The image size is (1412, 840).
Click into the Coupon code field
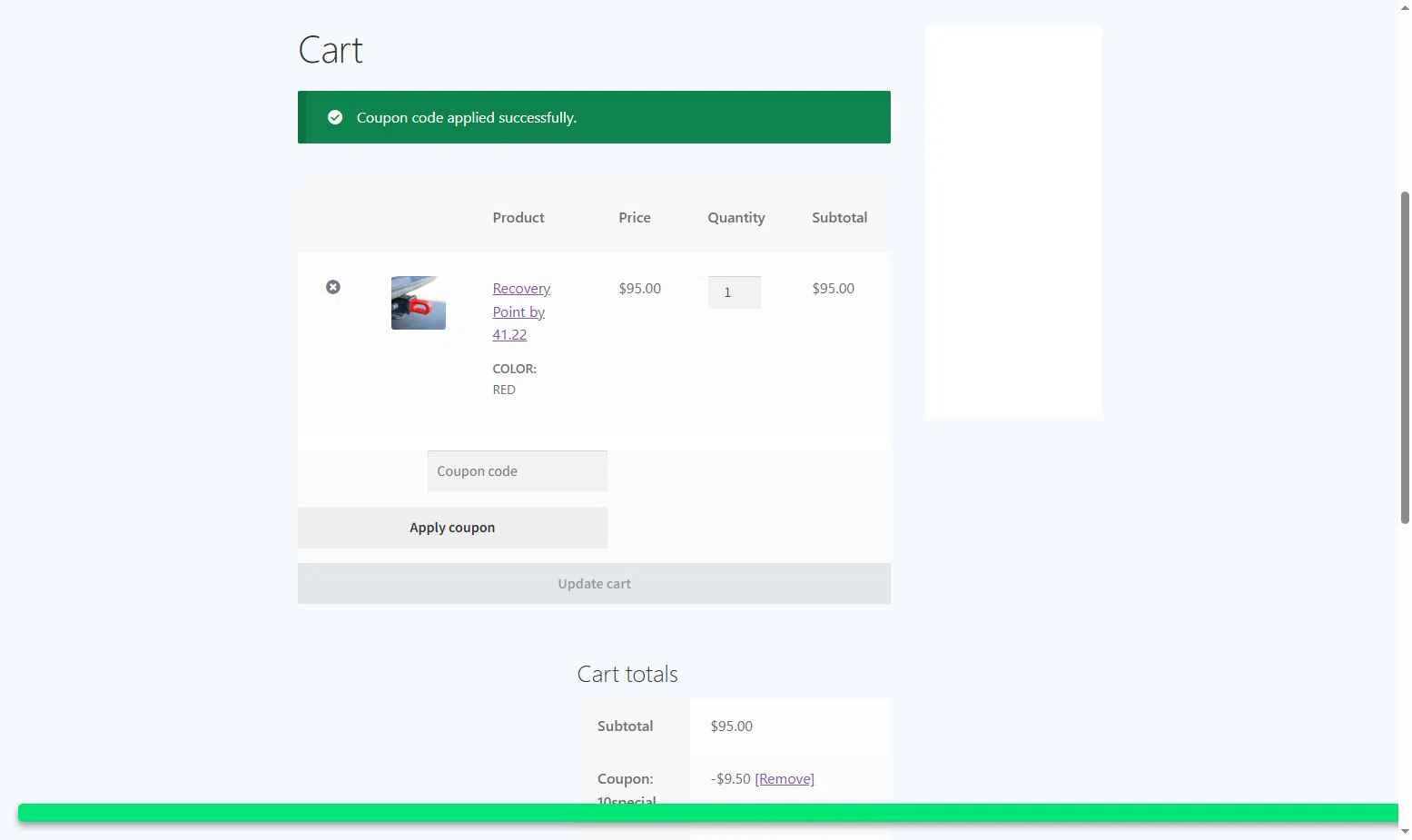(x=518, y=471)
